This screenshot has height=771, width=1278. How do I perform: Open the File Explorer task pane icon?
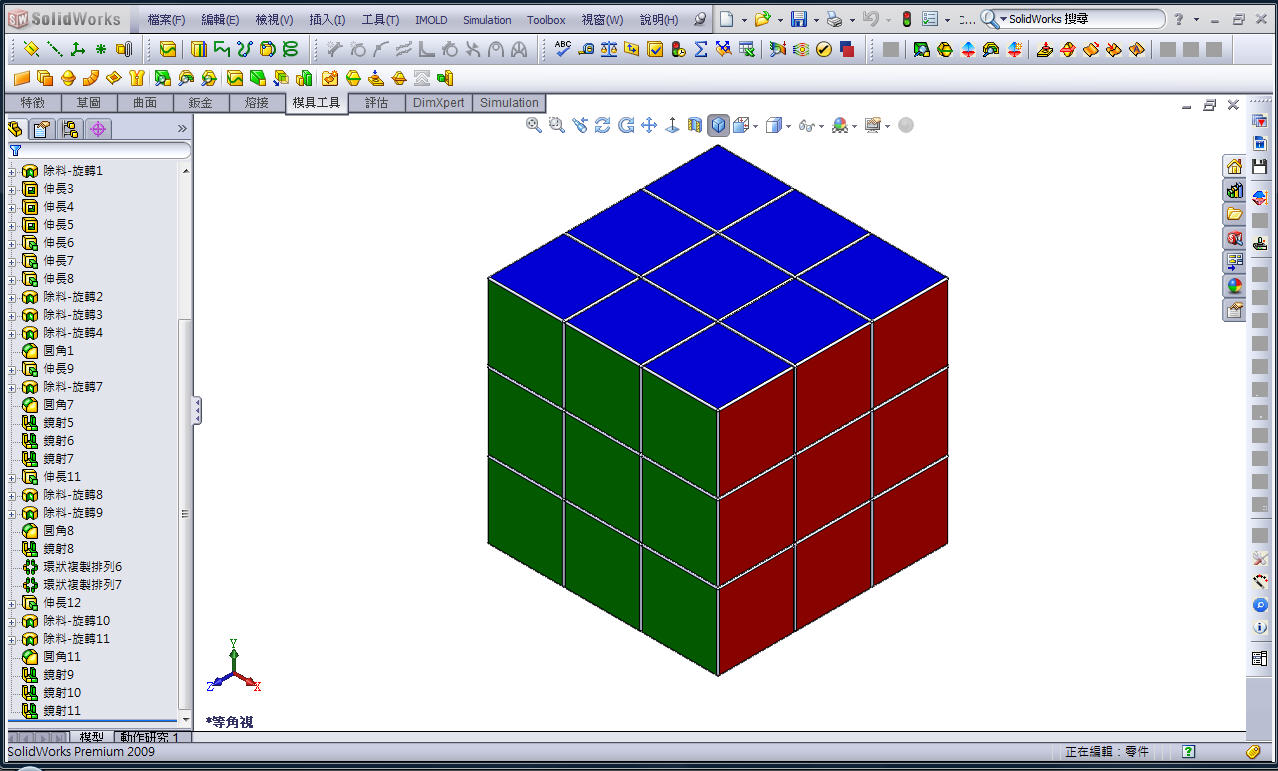click(x=1235, y=214)
